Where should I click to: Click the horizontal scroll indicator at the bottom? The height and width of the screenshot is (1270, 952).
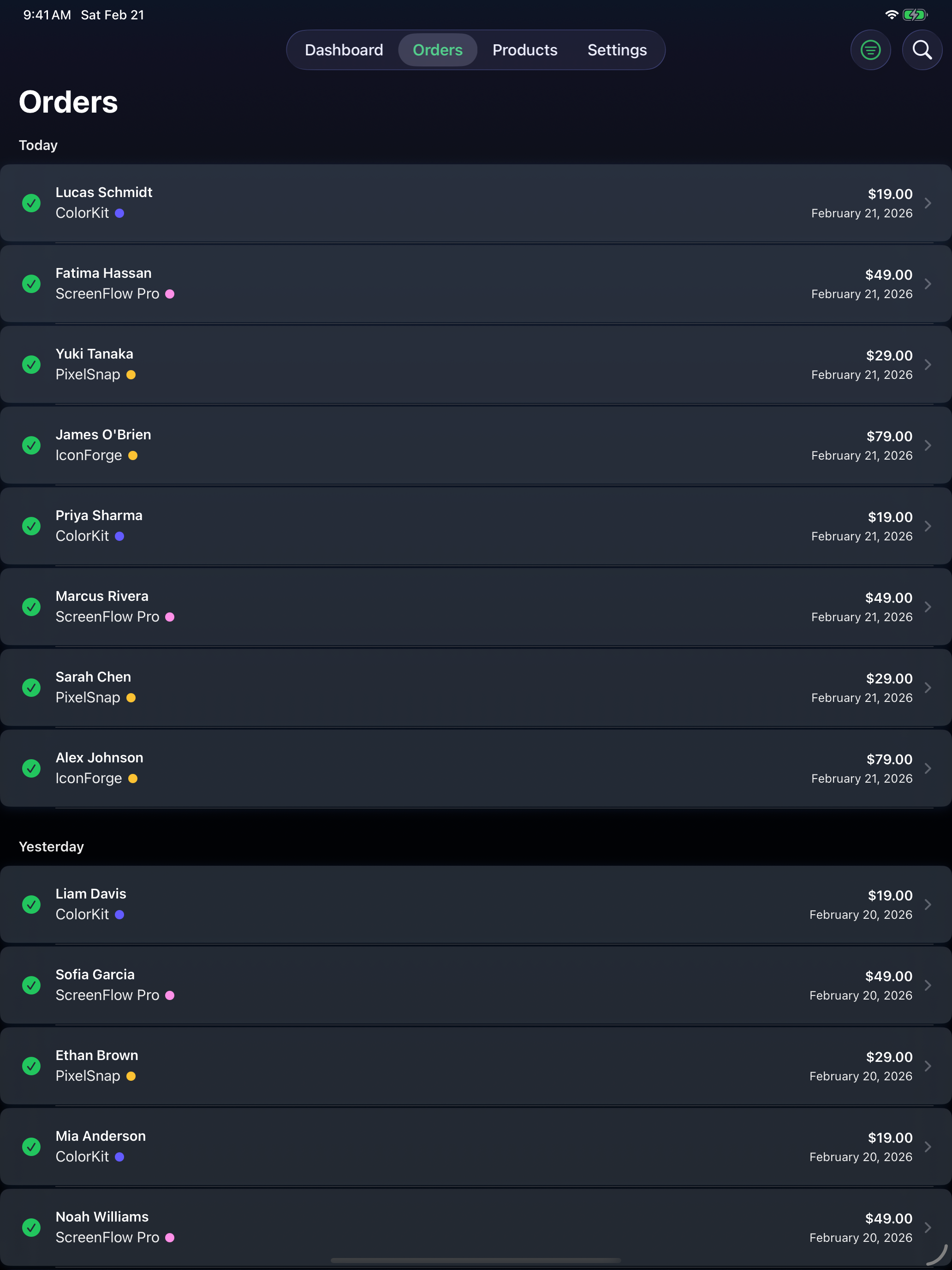476,1261
